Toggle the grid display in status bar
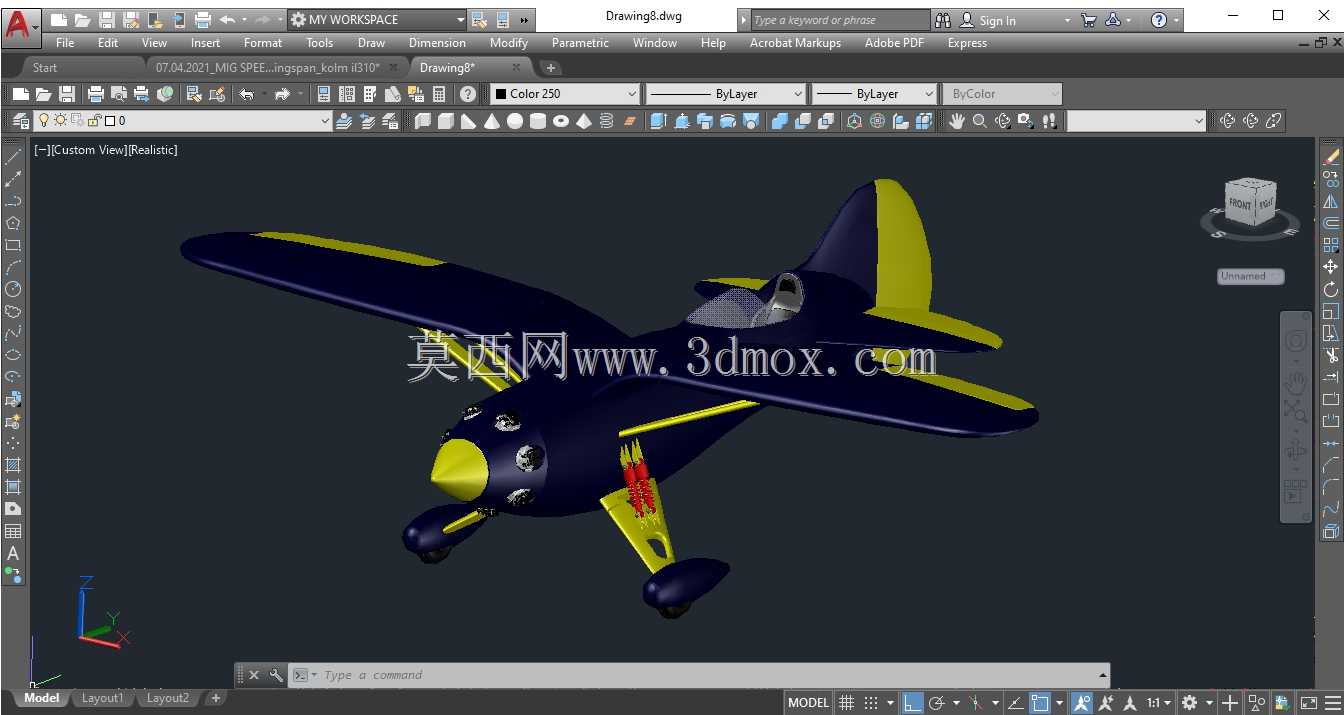This screenshot has height=715, width=1344. [847, 703]
